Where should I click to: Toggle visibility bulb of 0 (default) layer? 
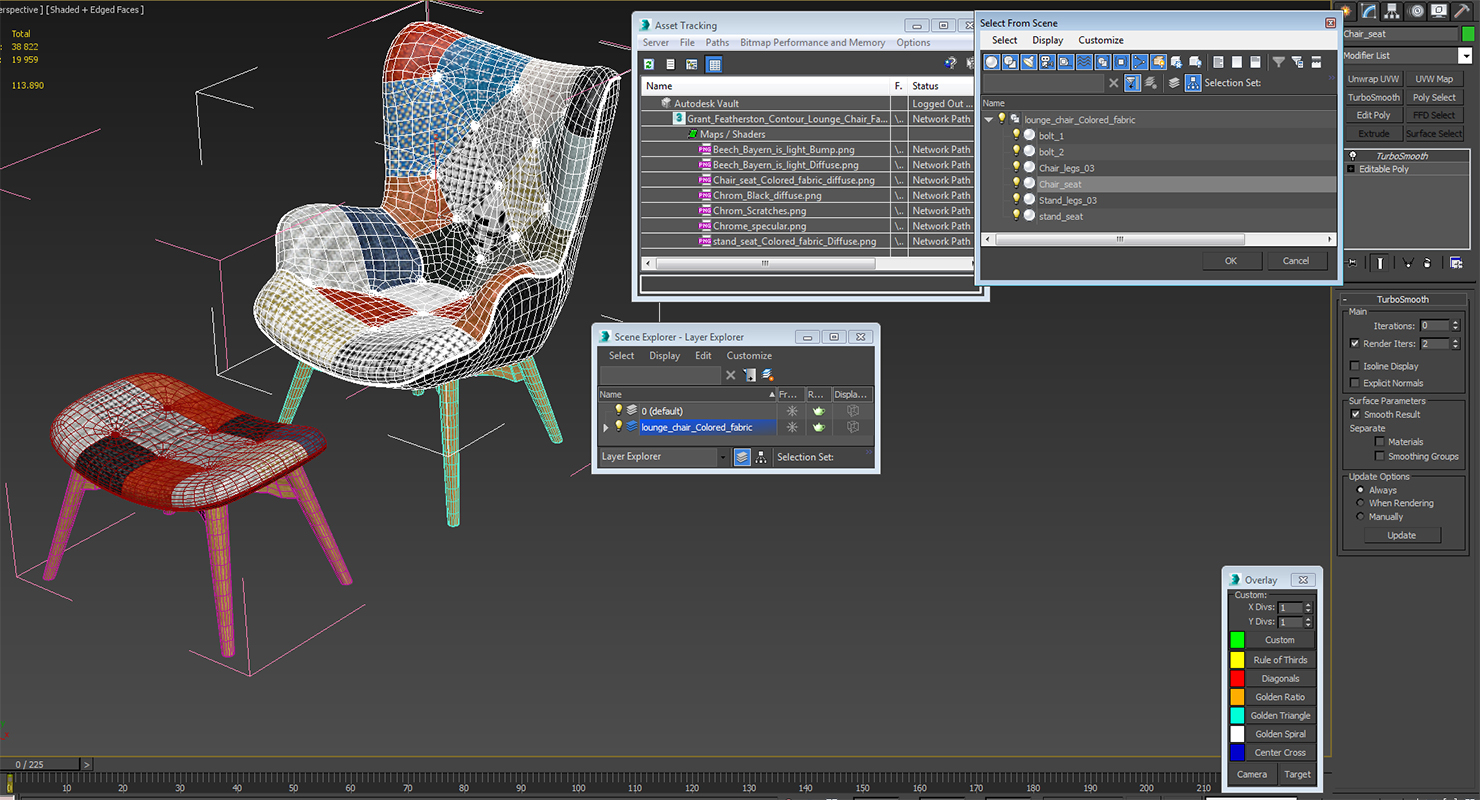point(618,410)
